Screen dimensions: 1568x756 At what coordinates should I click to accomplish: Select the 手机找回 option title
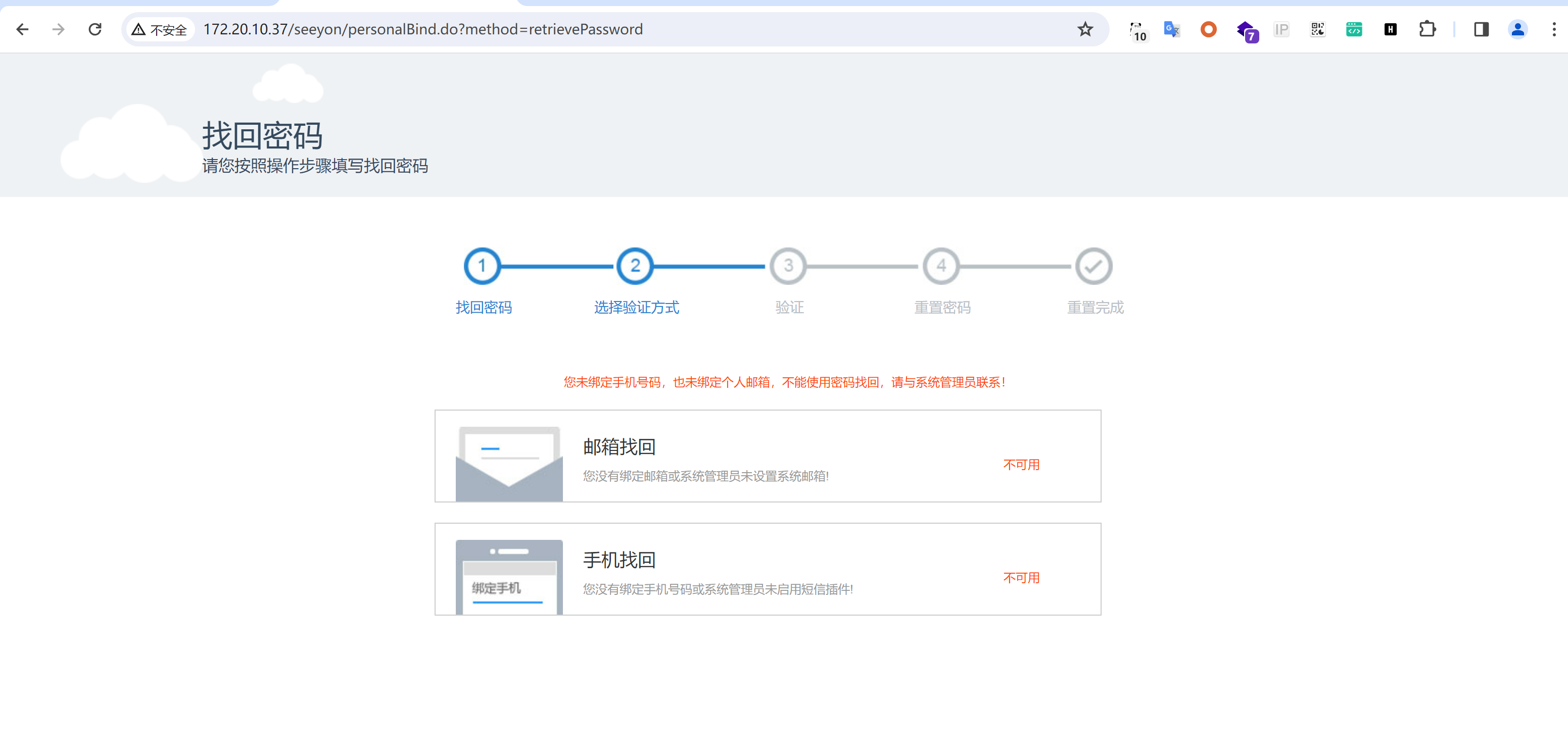pos(619,560)
